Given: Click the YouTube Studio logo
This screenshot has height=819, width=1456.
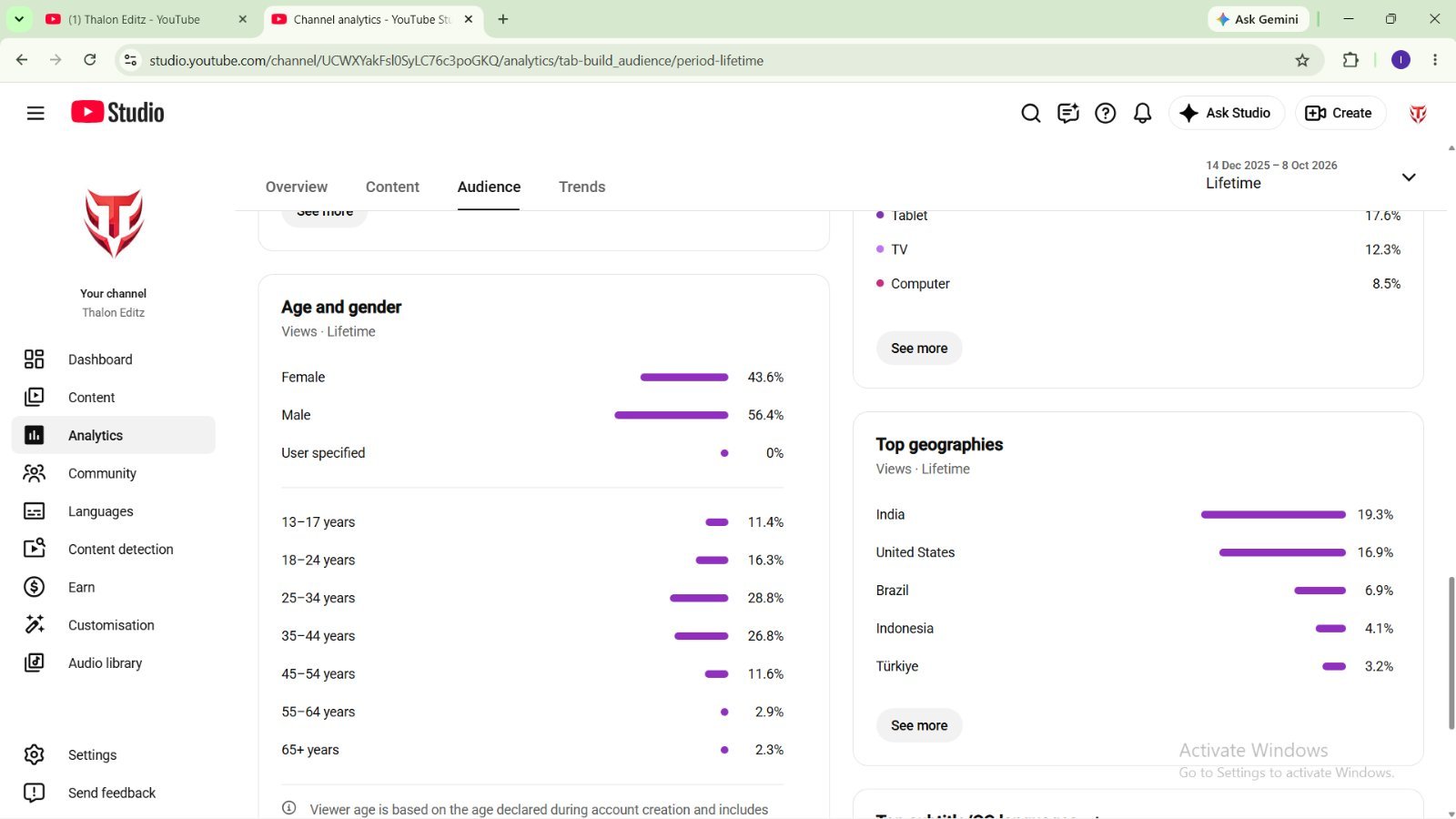Looking at the screenshot, I should pos(117,112).
